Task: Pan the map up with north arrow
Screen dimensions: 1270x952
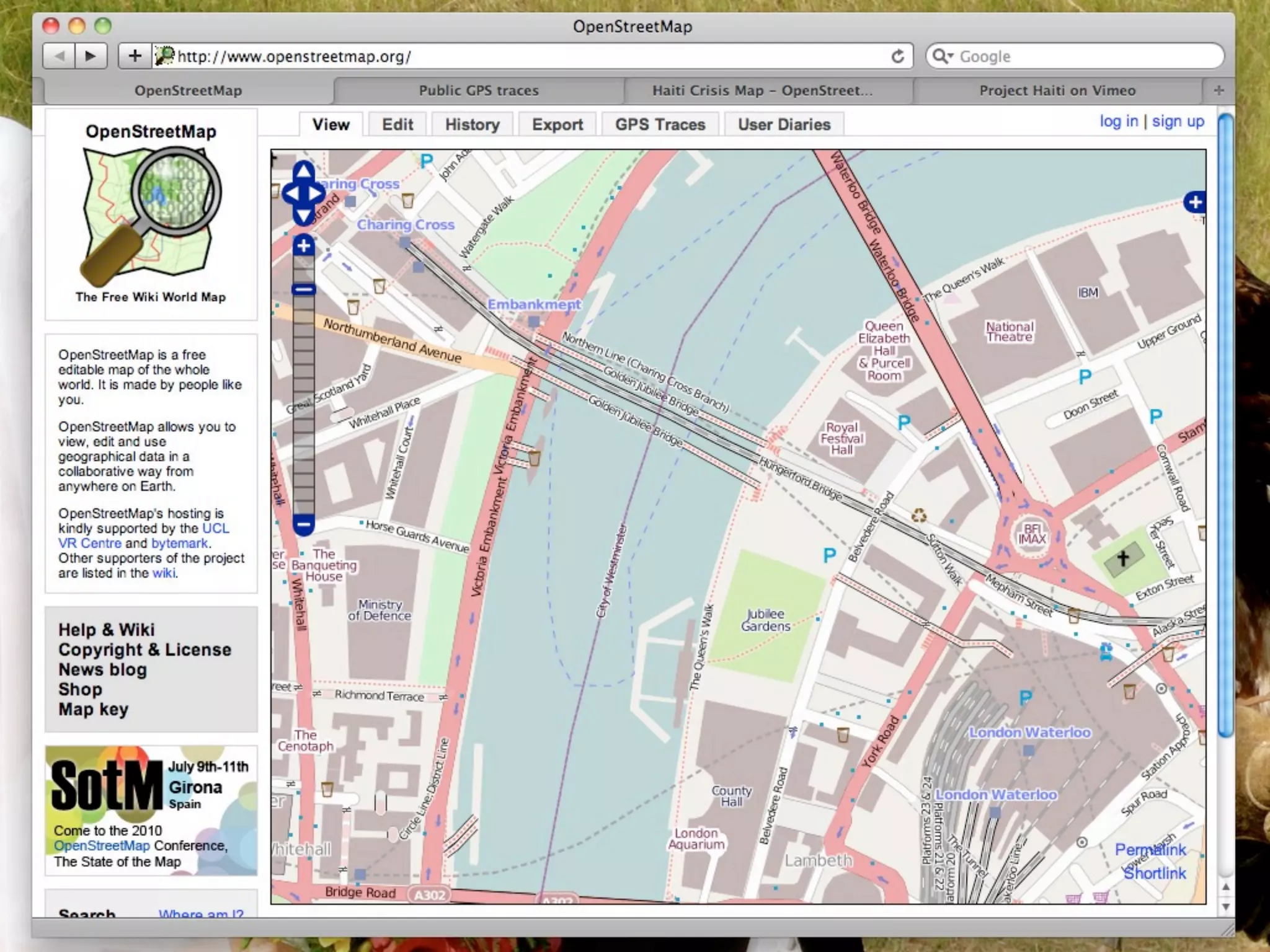Action: pyautogui.click(x=303, y=171)
